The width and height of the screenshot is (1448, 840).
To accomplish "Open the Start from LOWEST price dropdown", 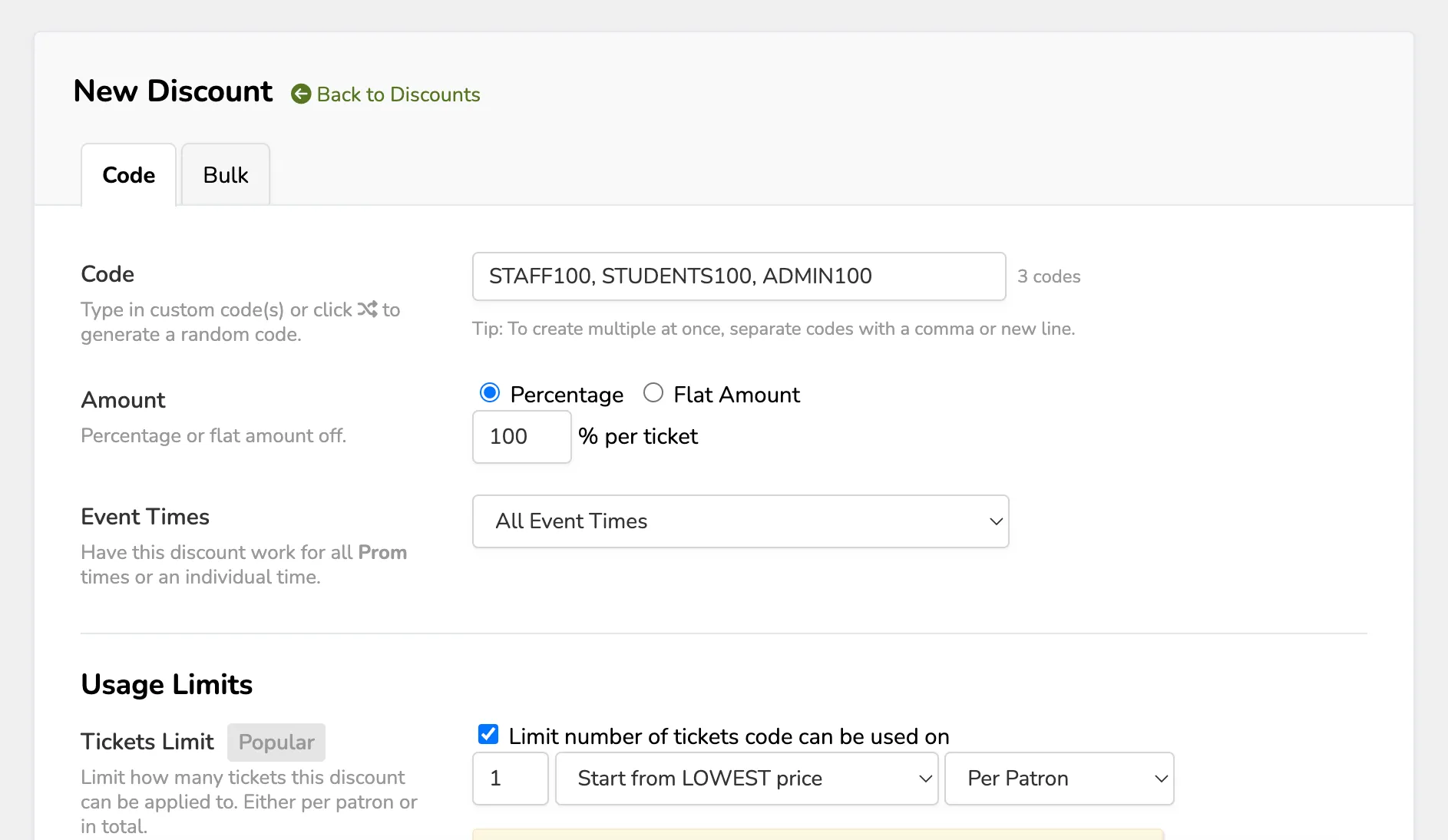I will pos(746,779).
